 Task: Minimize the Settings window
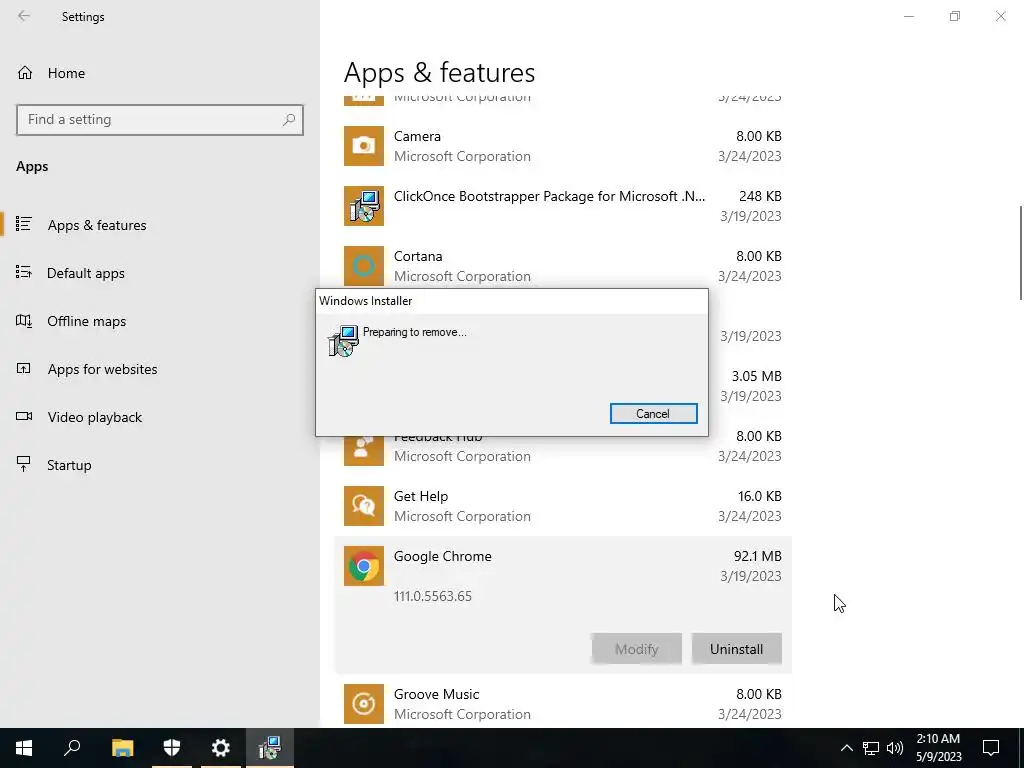coord(909,16)
